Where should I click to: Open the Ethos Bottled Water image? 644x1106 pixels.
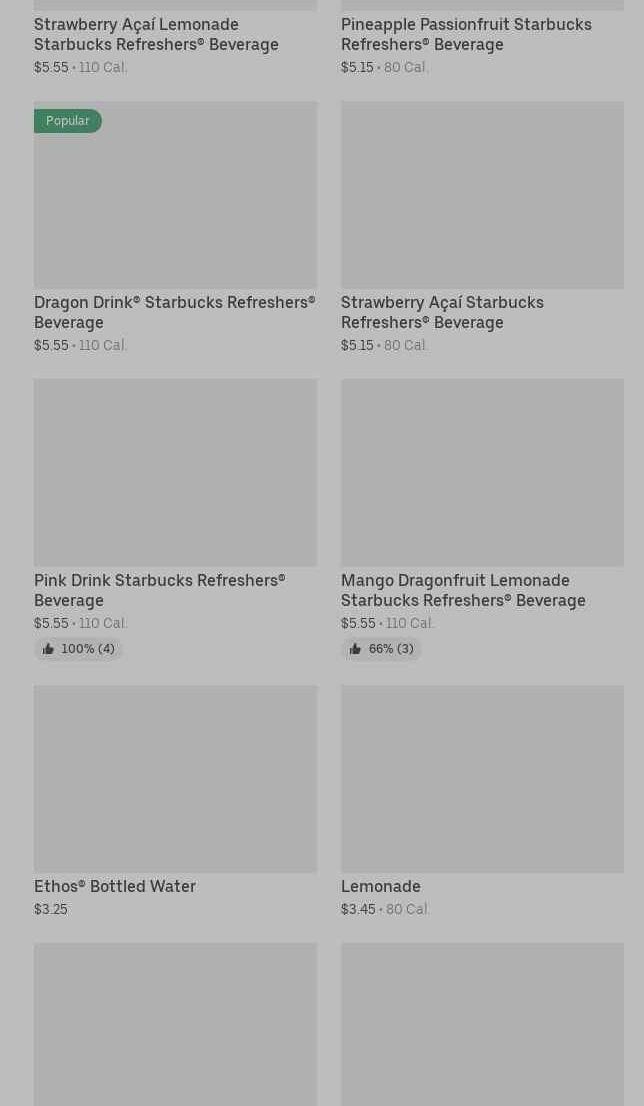(x=176, y=779)
